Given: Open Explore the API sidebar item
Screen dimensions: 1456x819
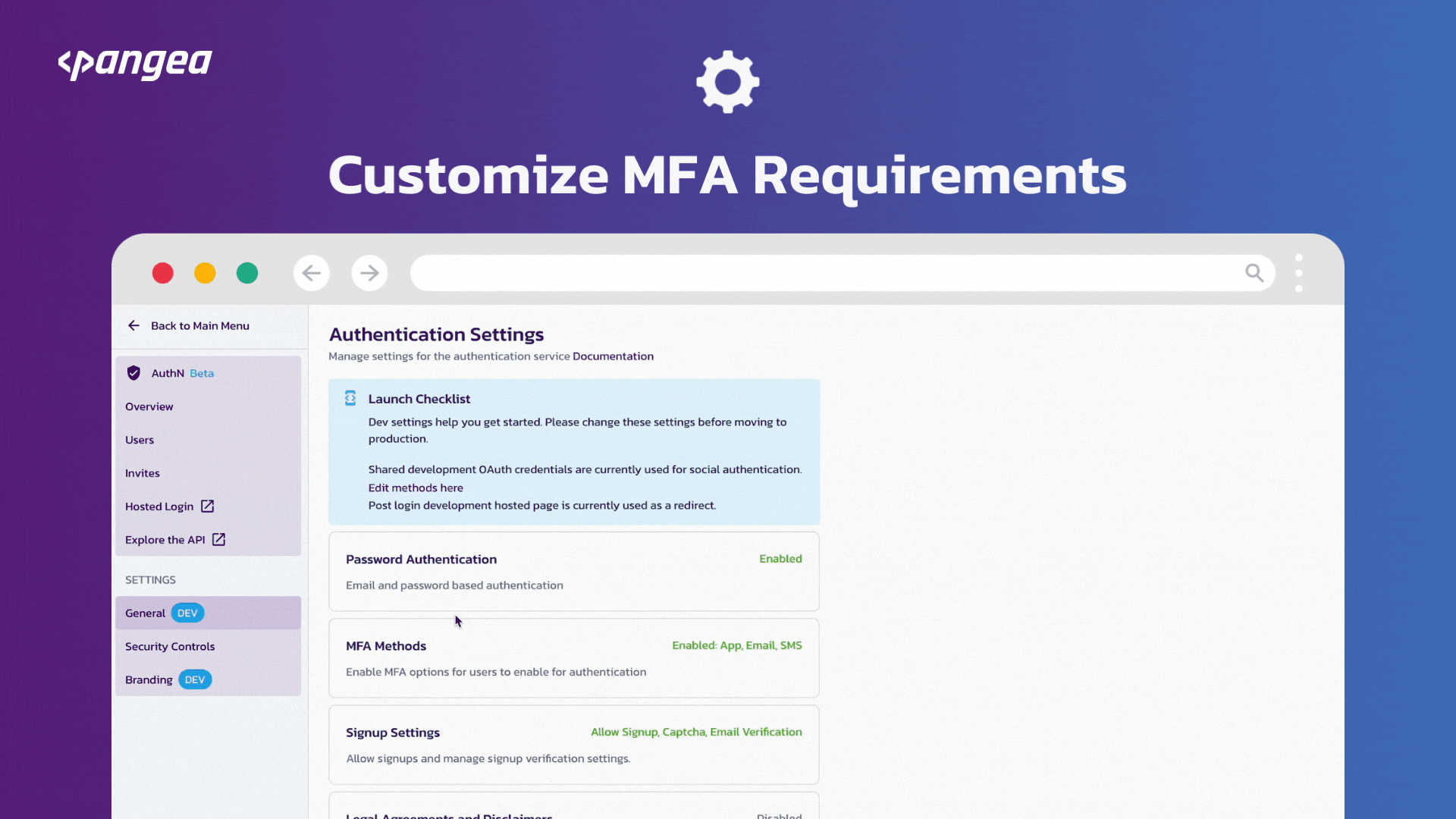Looking at the screenshot, I should [208, 540].
